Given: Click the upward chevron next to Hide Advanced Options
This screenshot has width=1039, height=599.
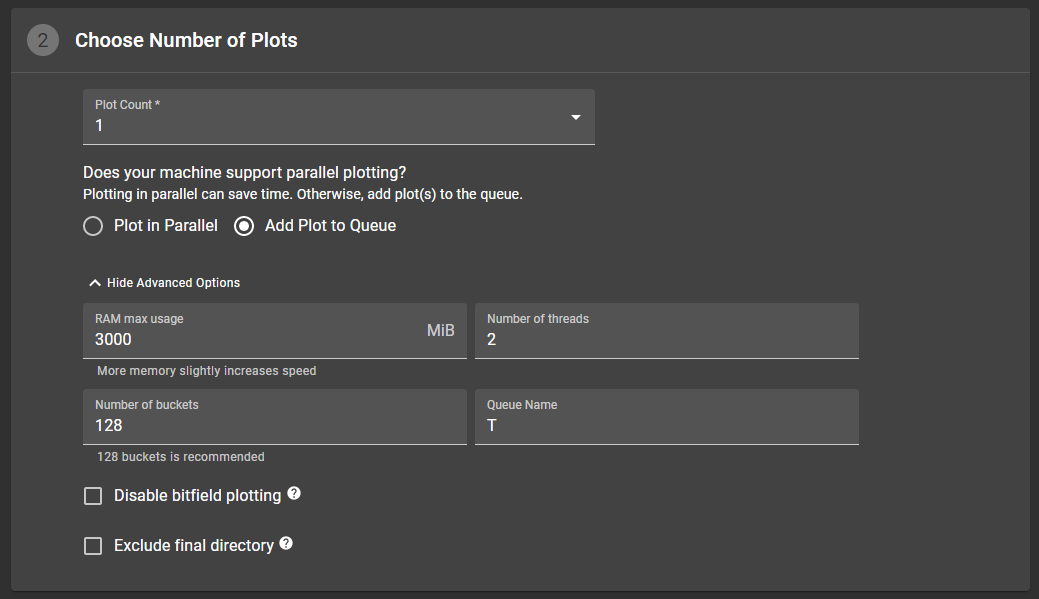Looking at the screenshot, I should tap(95, 282).
